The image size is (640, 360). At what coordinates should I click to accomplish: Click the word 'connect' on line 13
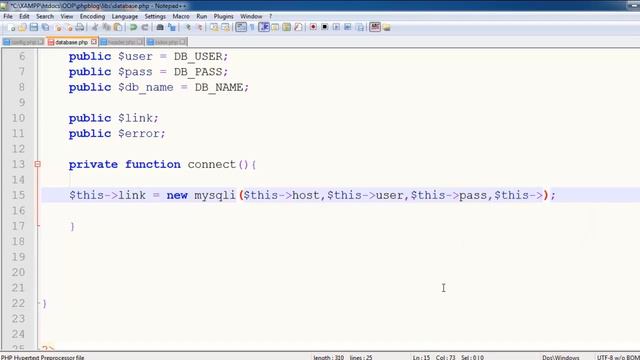point(212,164)
